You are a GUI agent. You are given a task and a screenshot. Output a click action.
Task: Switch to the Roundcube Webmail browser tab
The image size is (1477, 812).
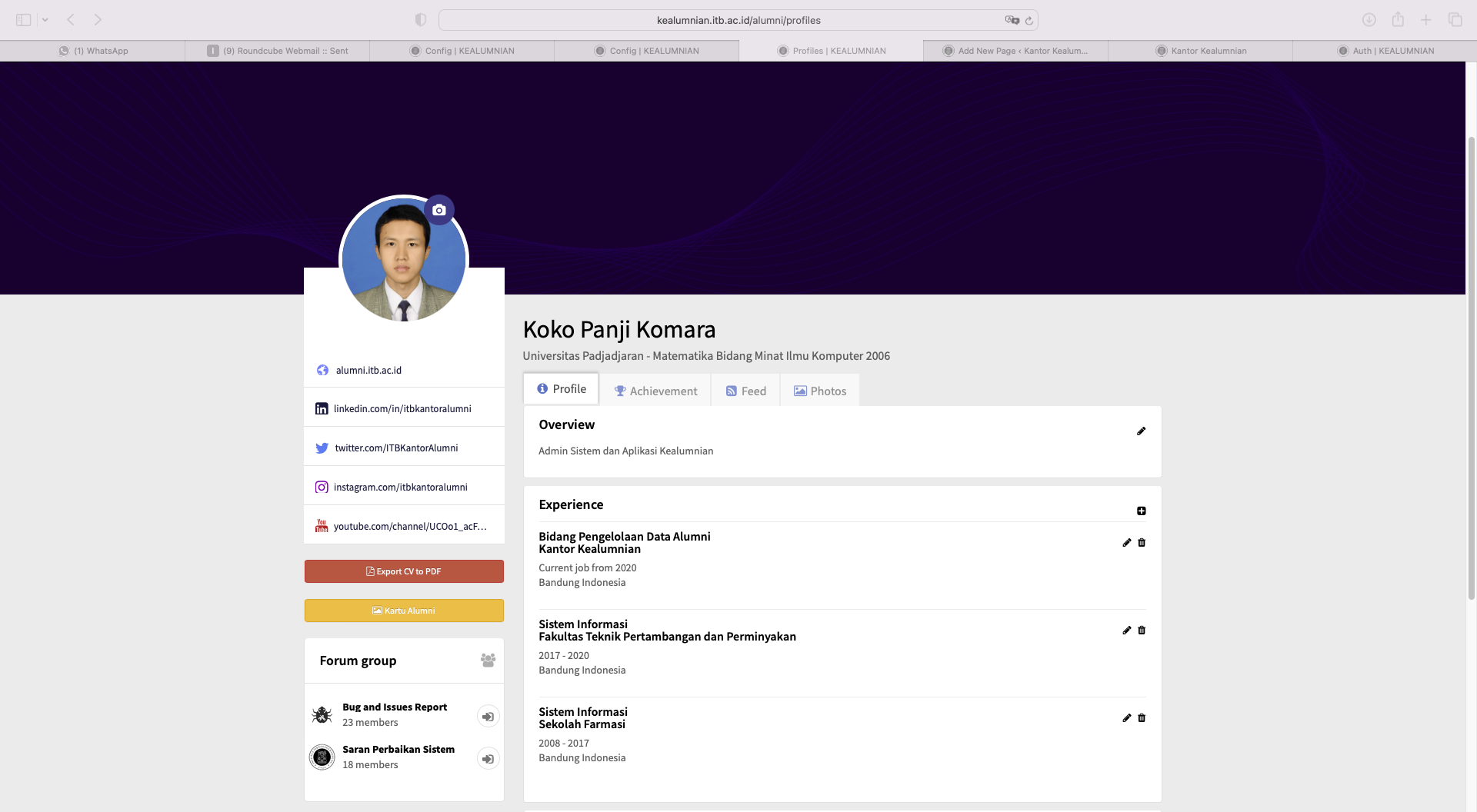(x=278, y=51)
